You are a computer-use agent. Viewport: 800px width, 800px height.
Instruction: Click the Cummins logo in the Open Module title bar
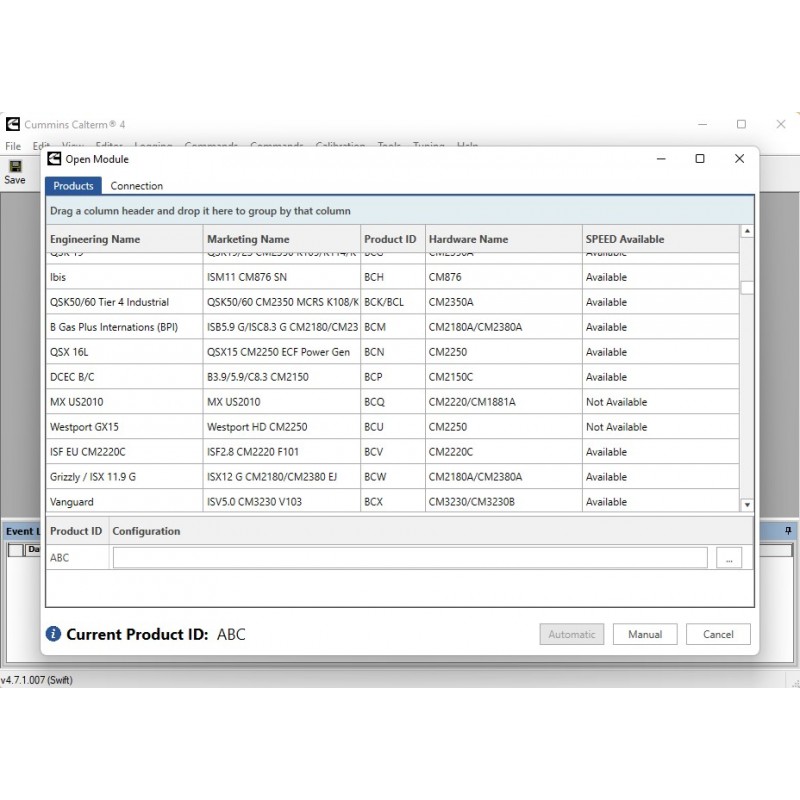pos(54,159)
